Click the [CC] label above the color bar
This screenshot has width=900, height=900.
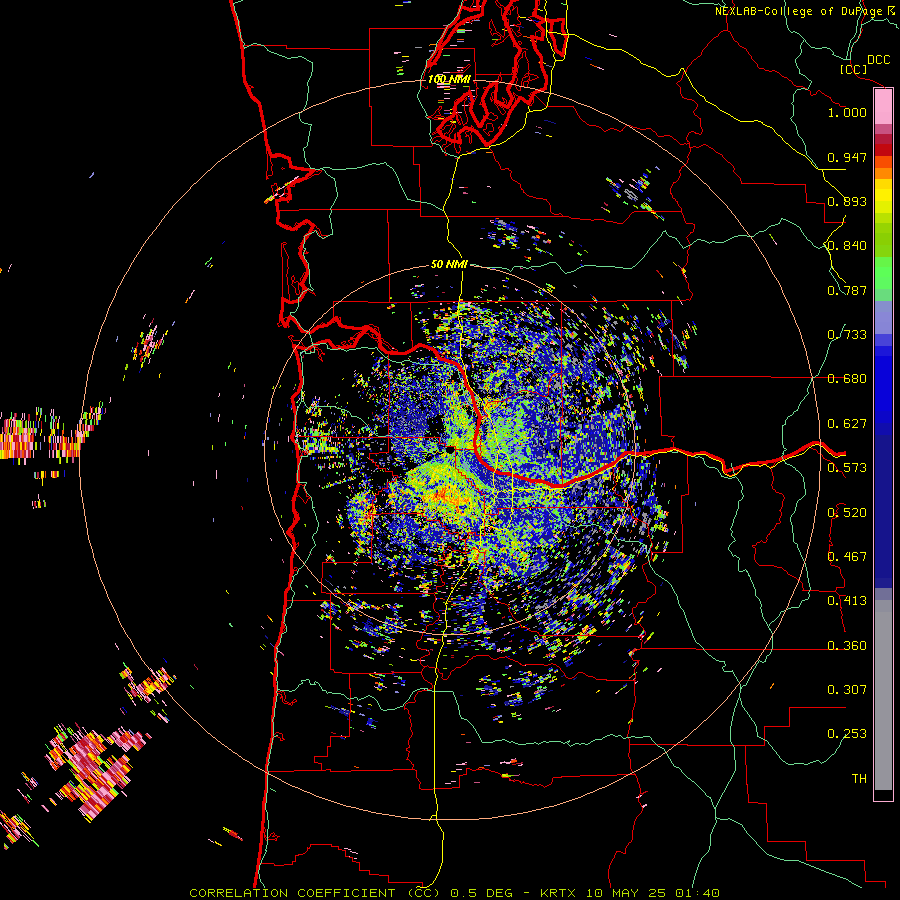point(854,69)
